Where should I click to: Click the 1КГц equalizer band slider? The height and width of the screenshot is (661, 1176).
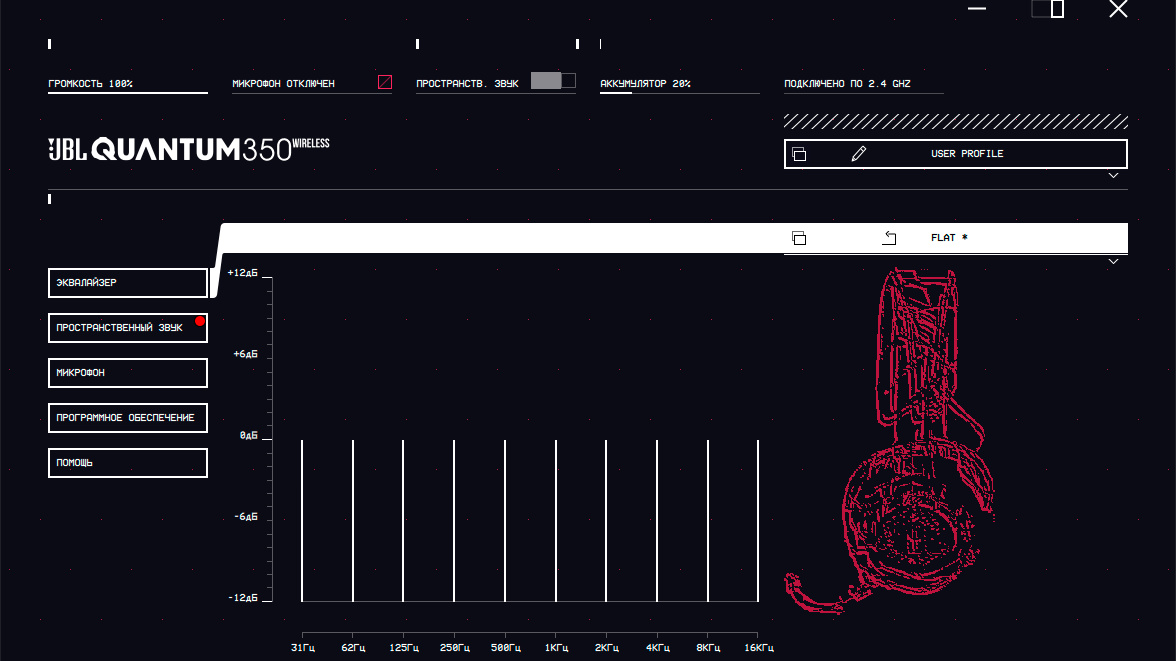[x=556, y=520]
